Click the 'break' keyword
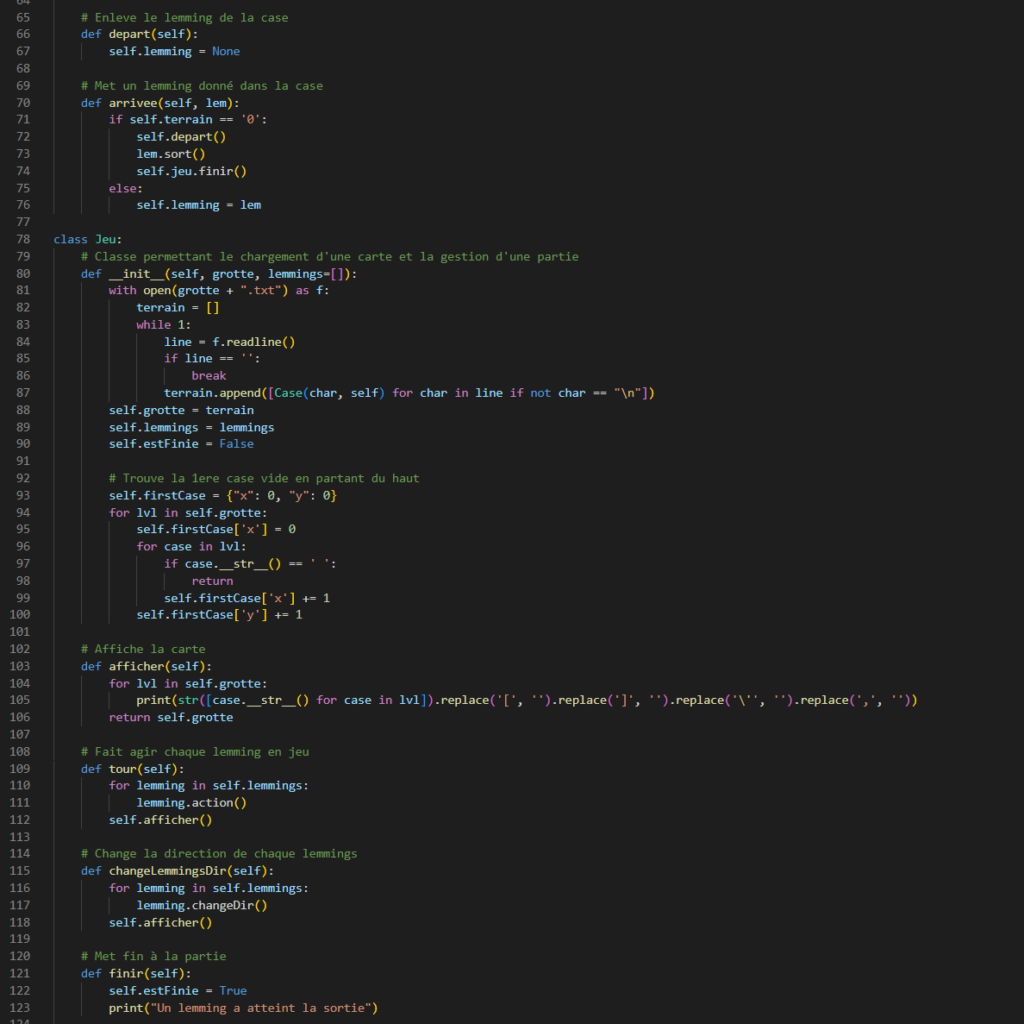 pyautogui.click(x=208, y=376)
